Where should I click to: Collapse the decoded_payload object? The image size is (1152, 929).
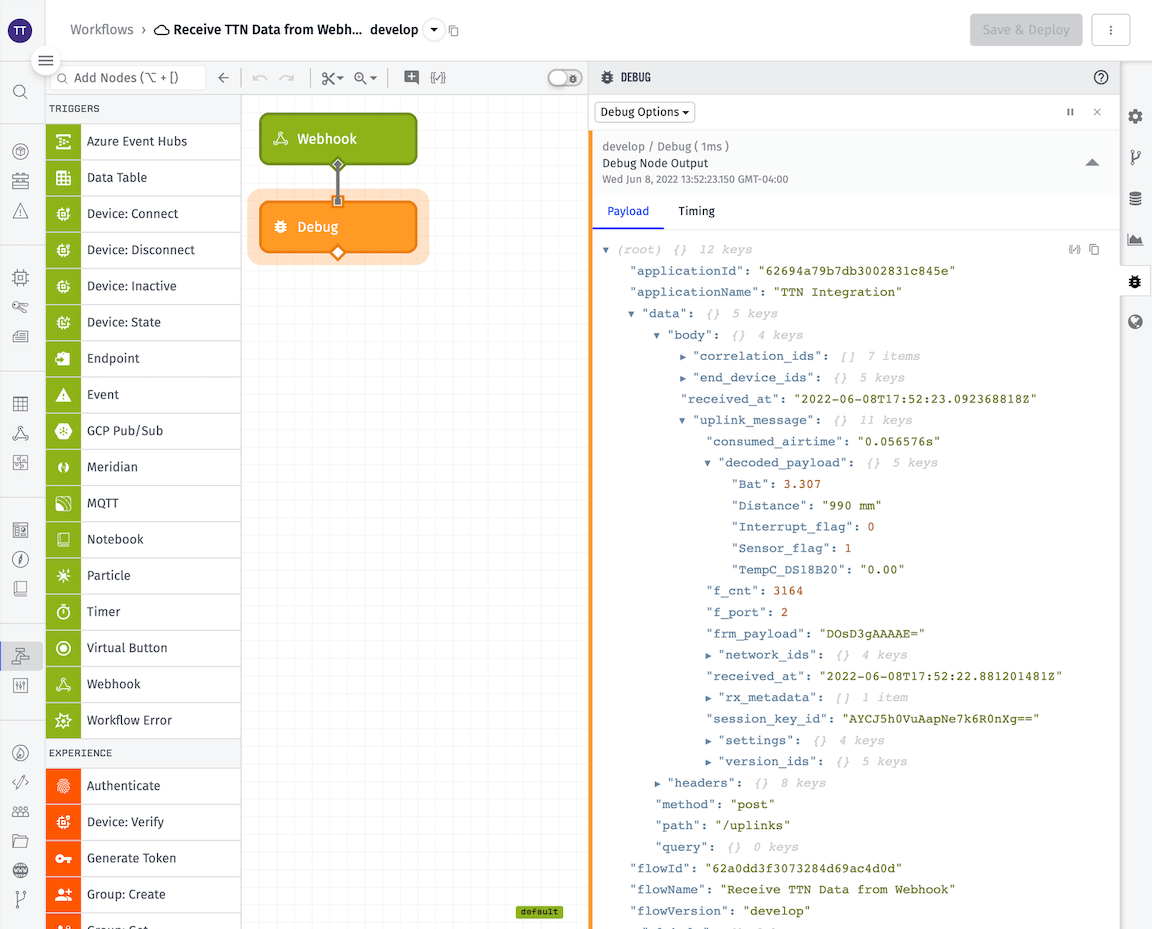point(708,463)
